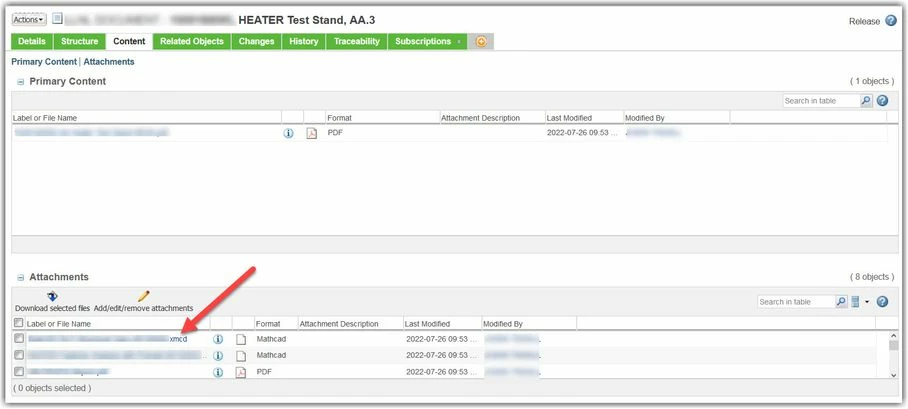Focus Attachments search in table field
This screenshot has height=409, width=908.
click(x=796, y=302)
